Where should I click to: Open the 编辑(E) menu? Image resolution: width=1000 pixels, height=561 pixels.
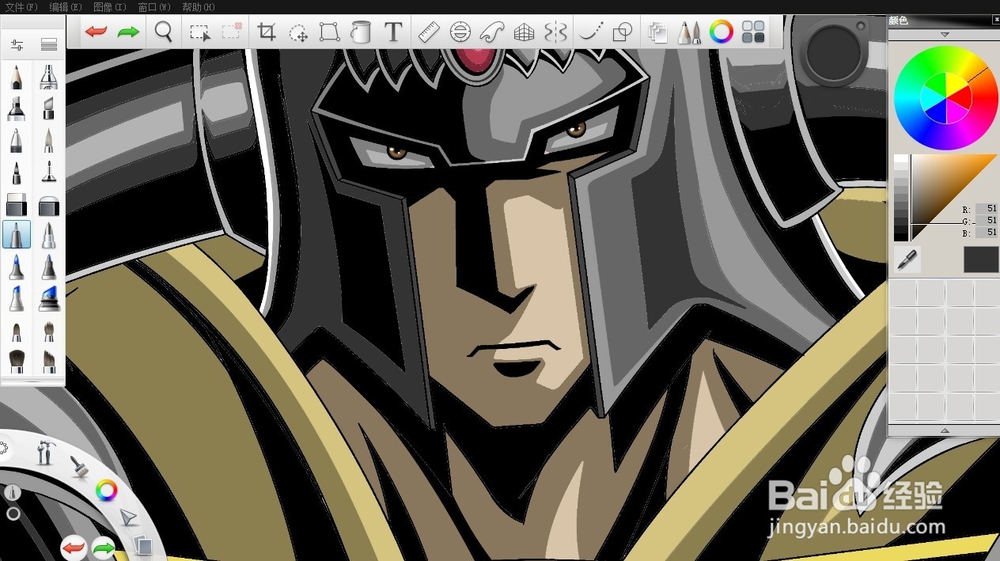pos(66,7)
